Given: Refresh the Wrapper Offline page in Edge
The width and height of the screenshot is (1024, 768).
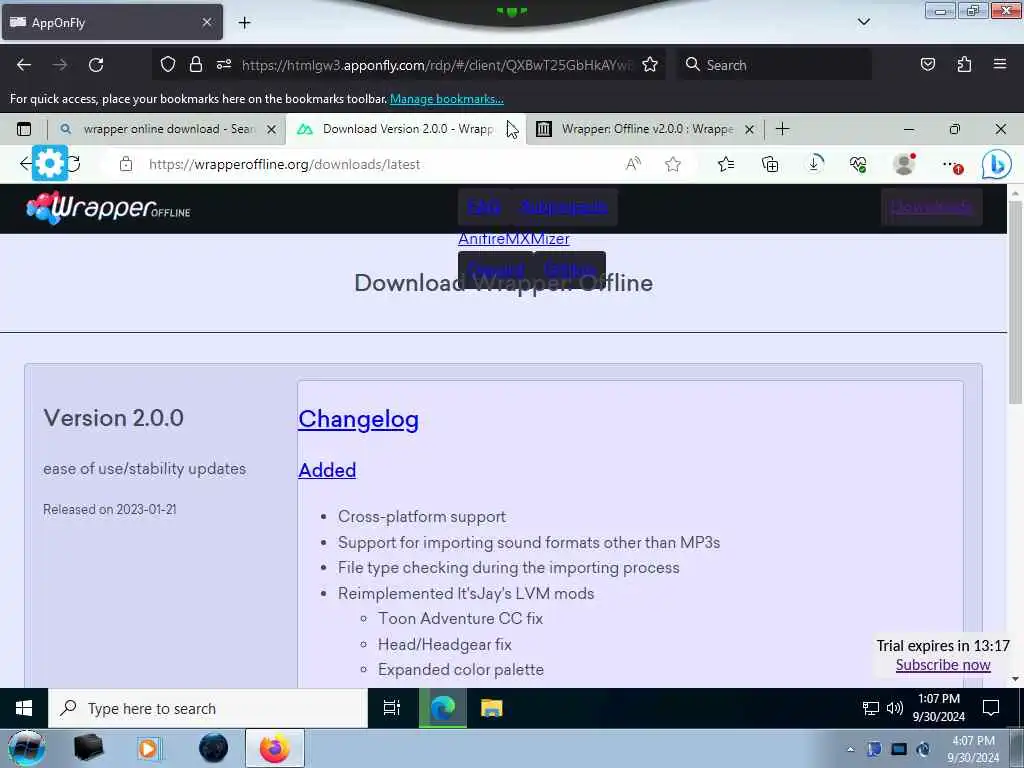Looking at the screenshot, I should tap(74, 164).
